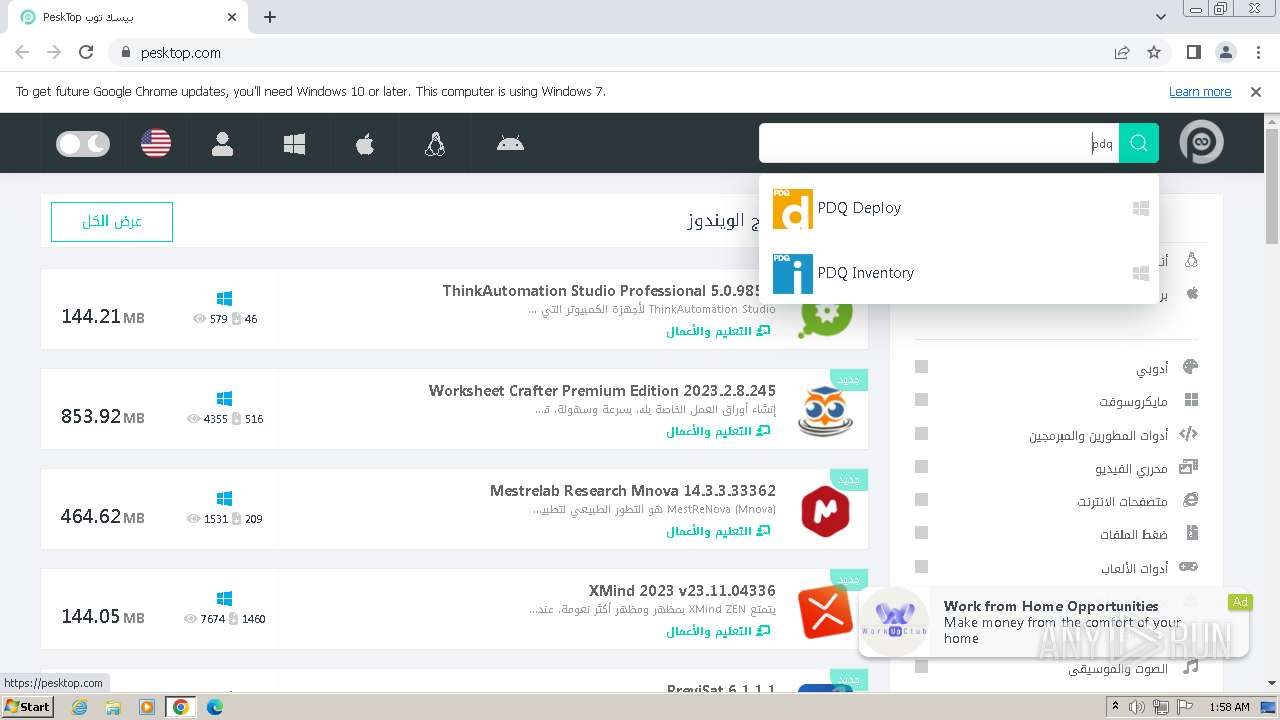The image size is (1280, 720).
Task: Select PDQ Deploy search suggestion
Action: coord(959,208)
